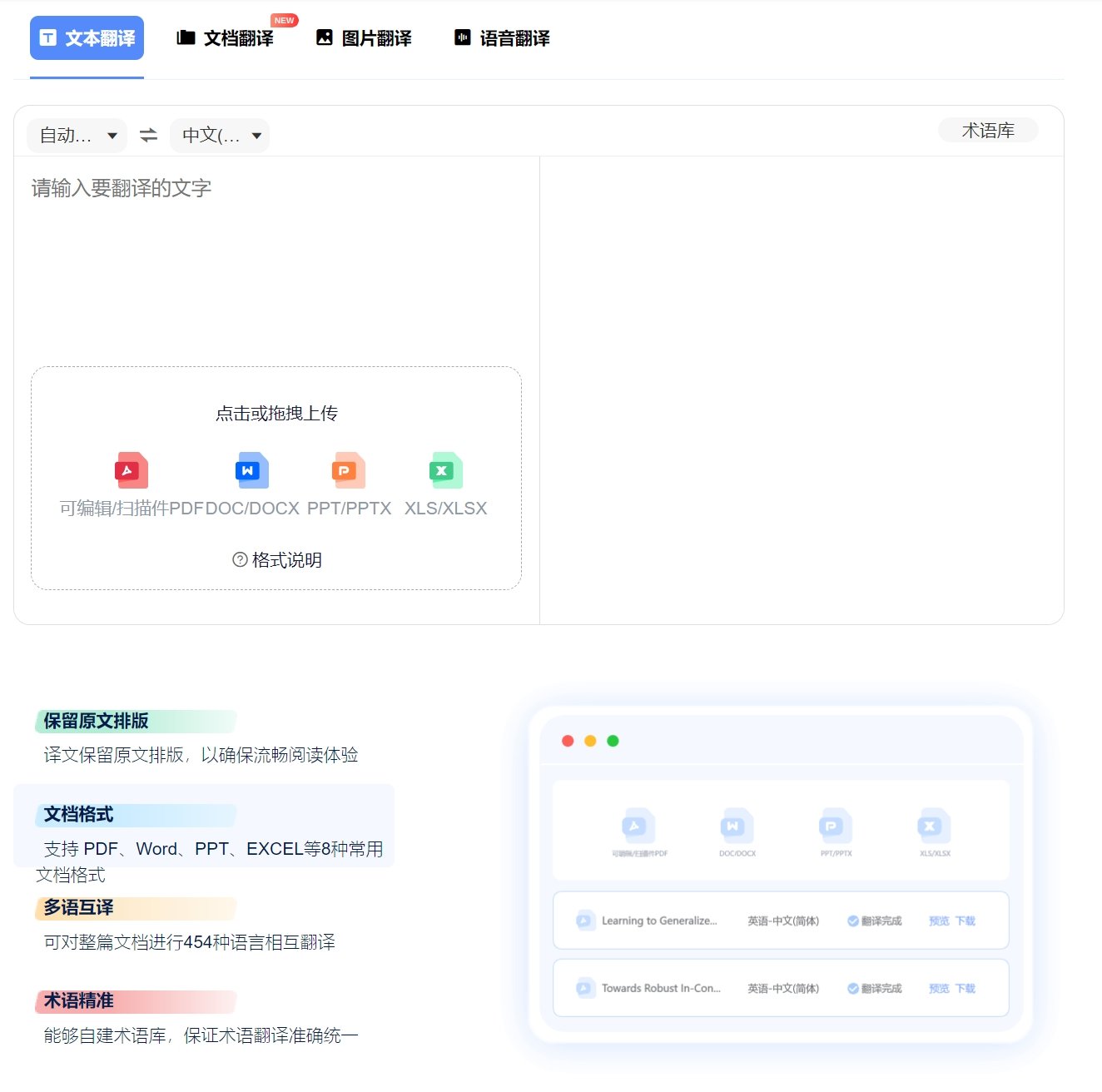Click the NEW badge on 文档翻译
1102x1092 pixels.
284,19
